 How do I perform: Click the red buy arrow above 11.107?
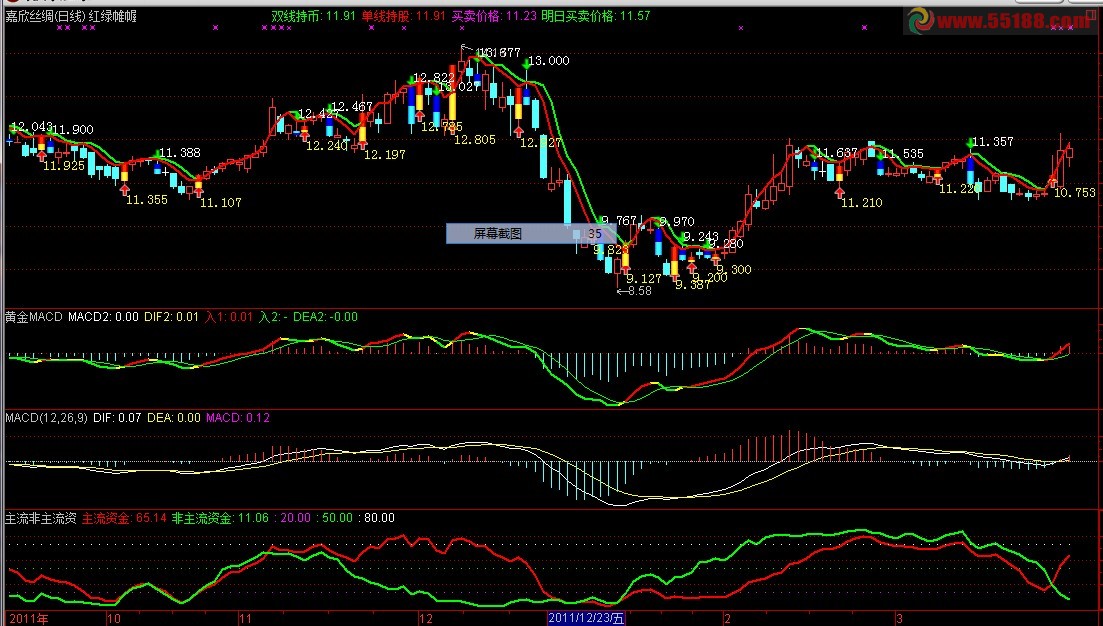[198, 191]
